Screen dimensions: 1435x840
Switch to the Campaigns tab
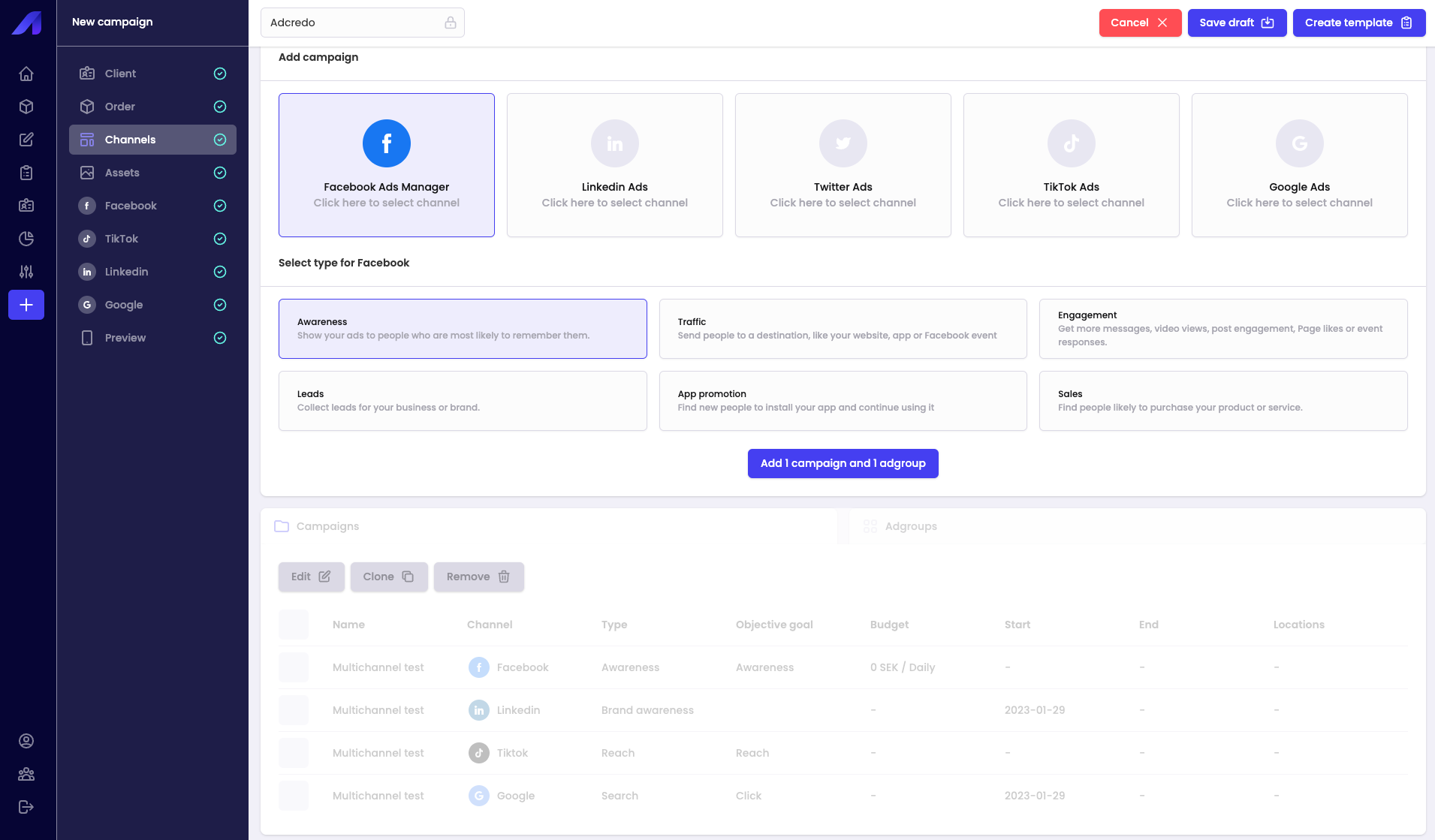point(549,526)
